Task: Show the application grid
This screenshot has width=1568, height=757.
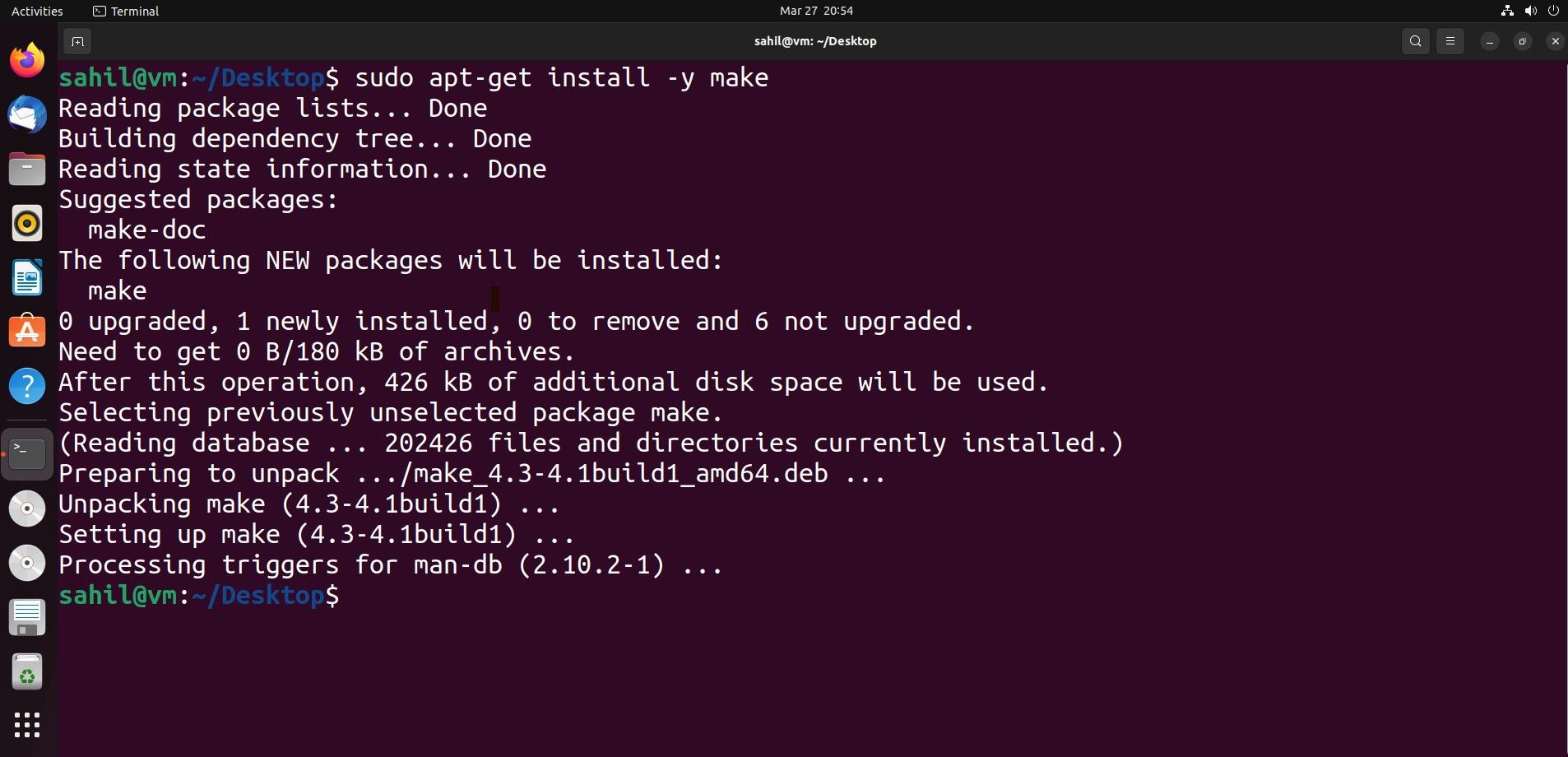Action: (27, 725)
